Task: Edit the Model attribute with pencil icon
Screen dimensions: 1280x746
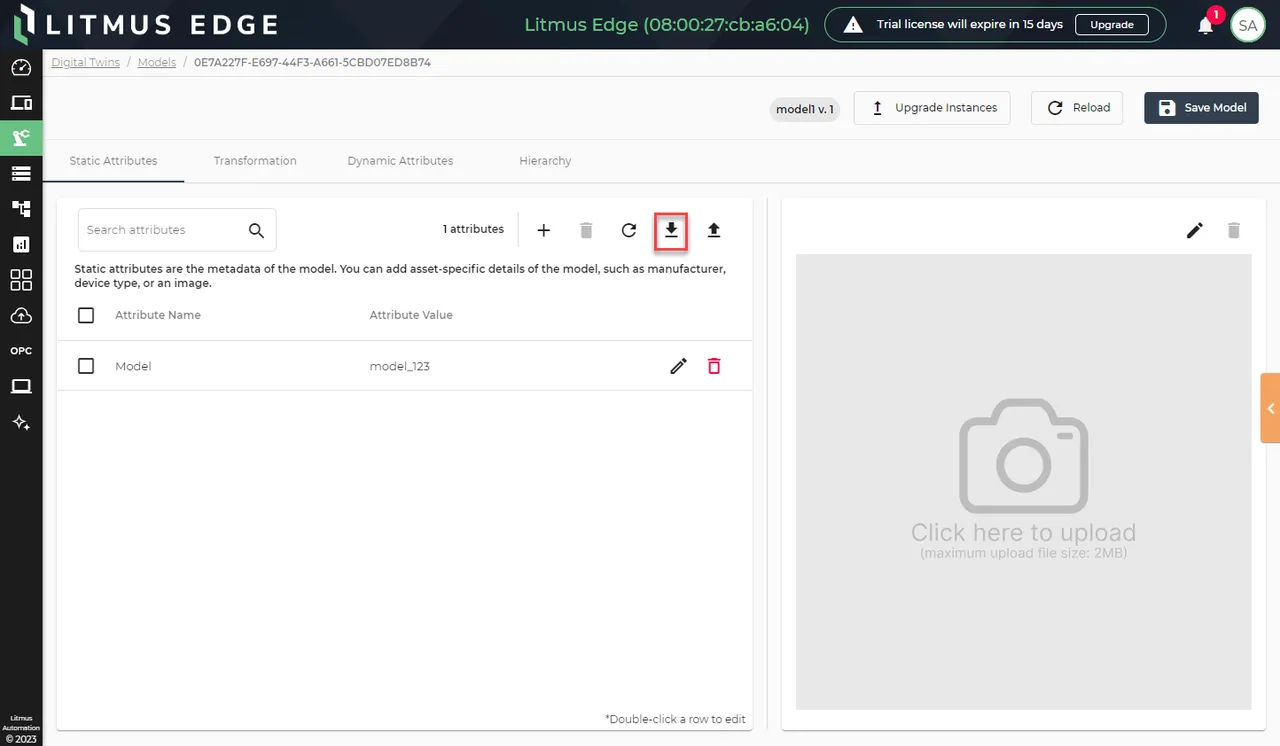Action: coord(678,365)
